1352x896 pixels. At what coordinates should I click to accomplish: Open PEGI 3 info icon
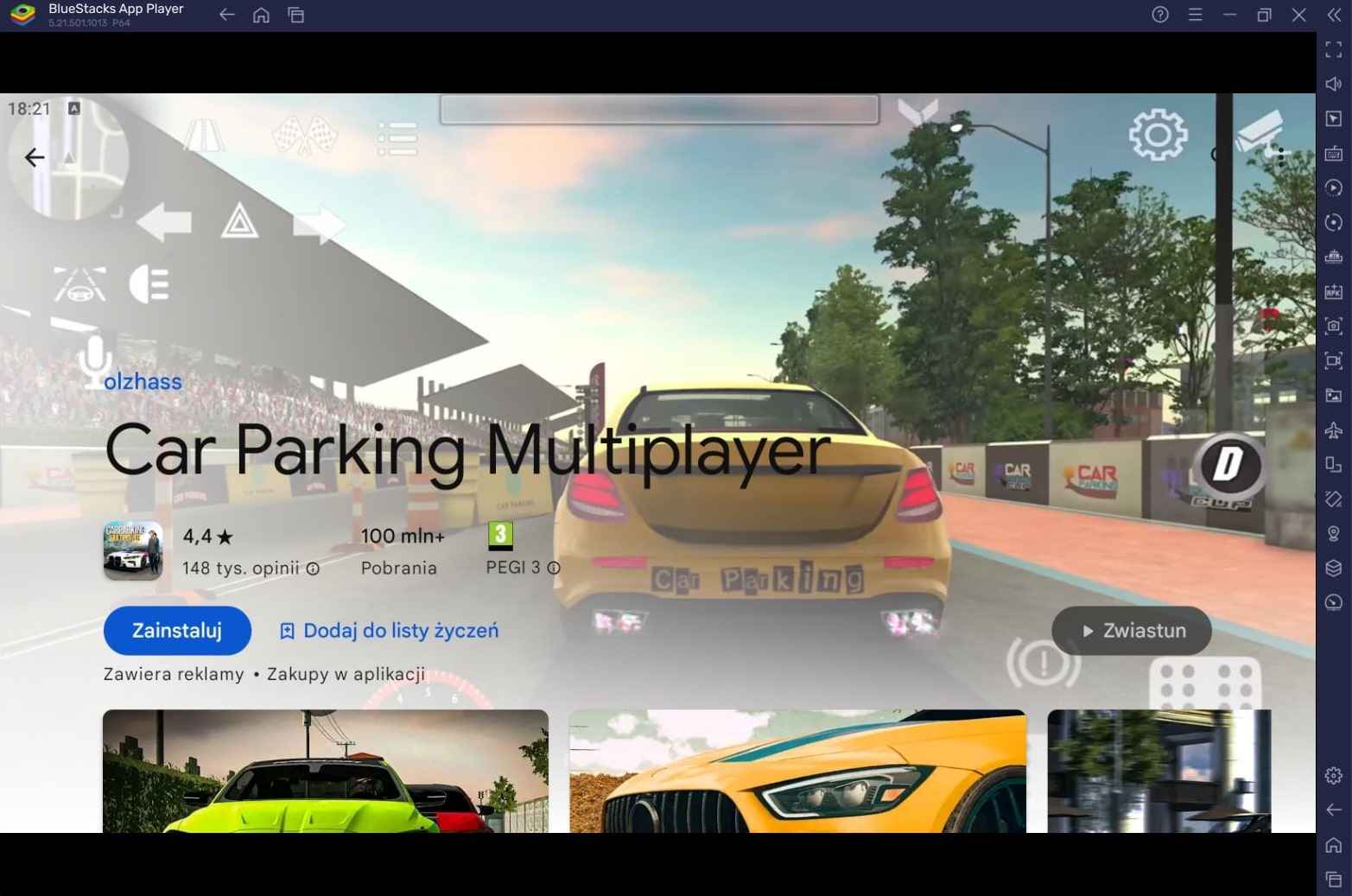[x=554, y=568]
